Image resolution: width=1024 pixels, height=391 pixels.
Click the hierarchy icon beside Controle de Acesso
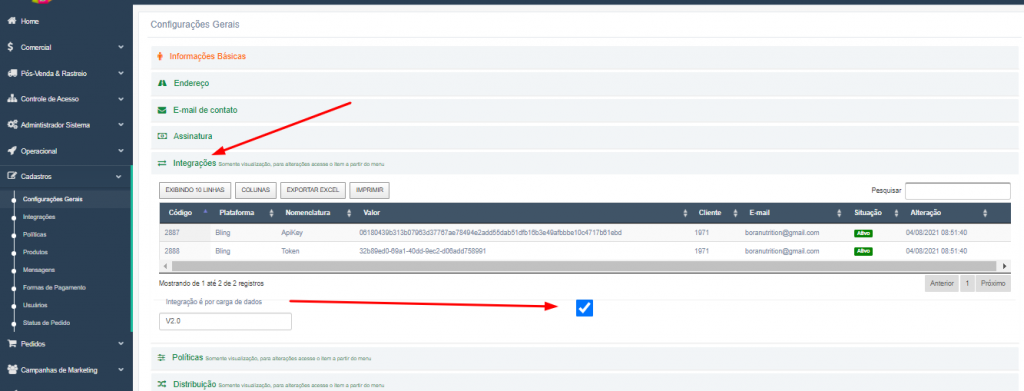click(11, 99)
